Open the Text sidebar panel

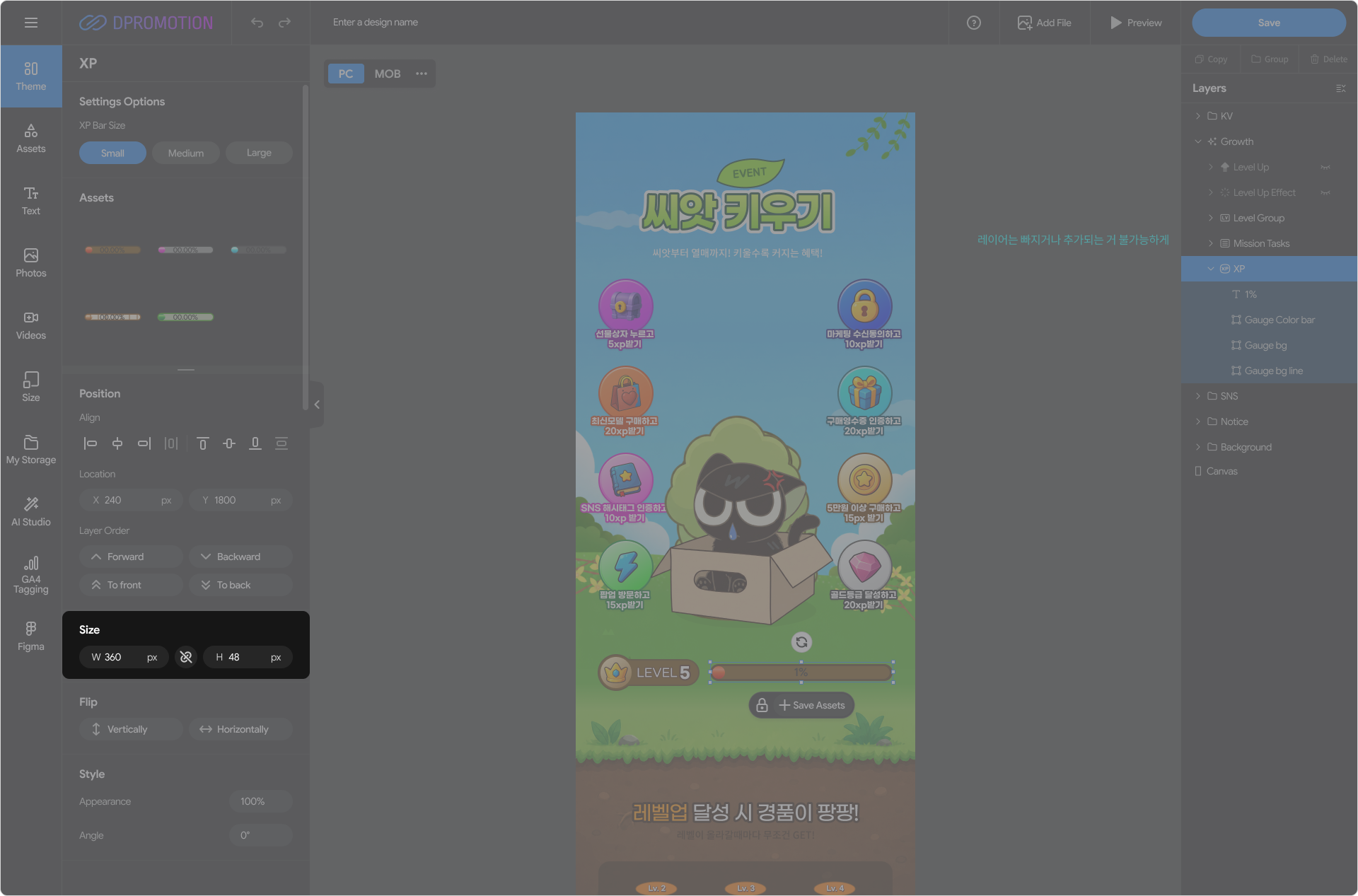coord(31,201)
